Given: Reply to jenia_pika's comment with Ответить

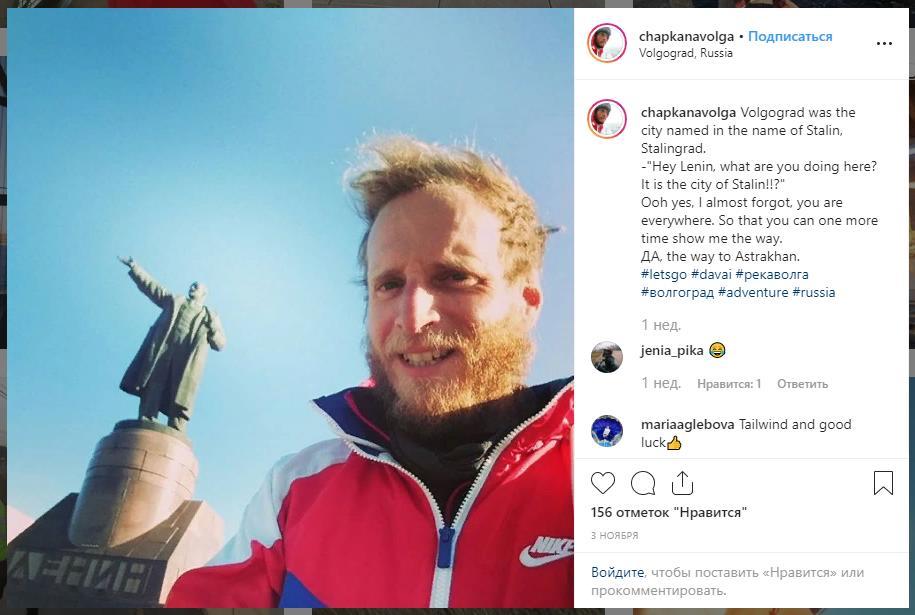Looking at the screenshot, I should 802,384.
